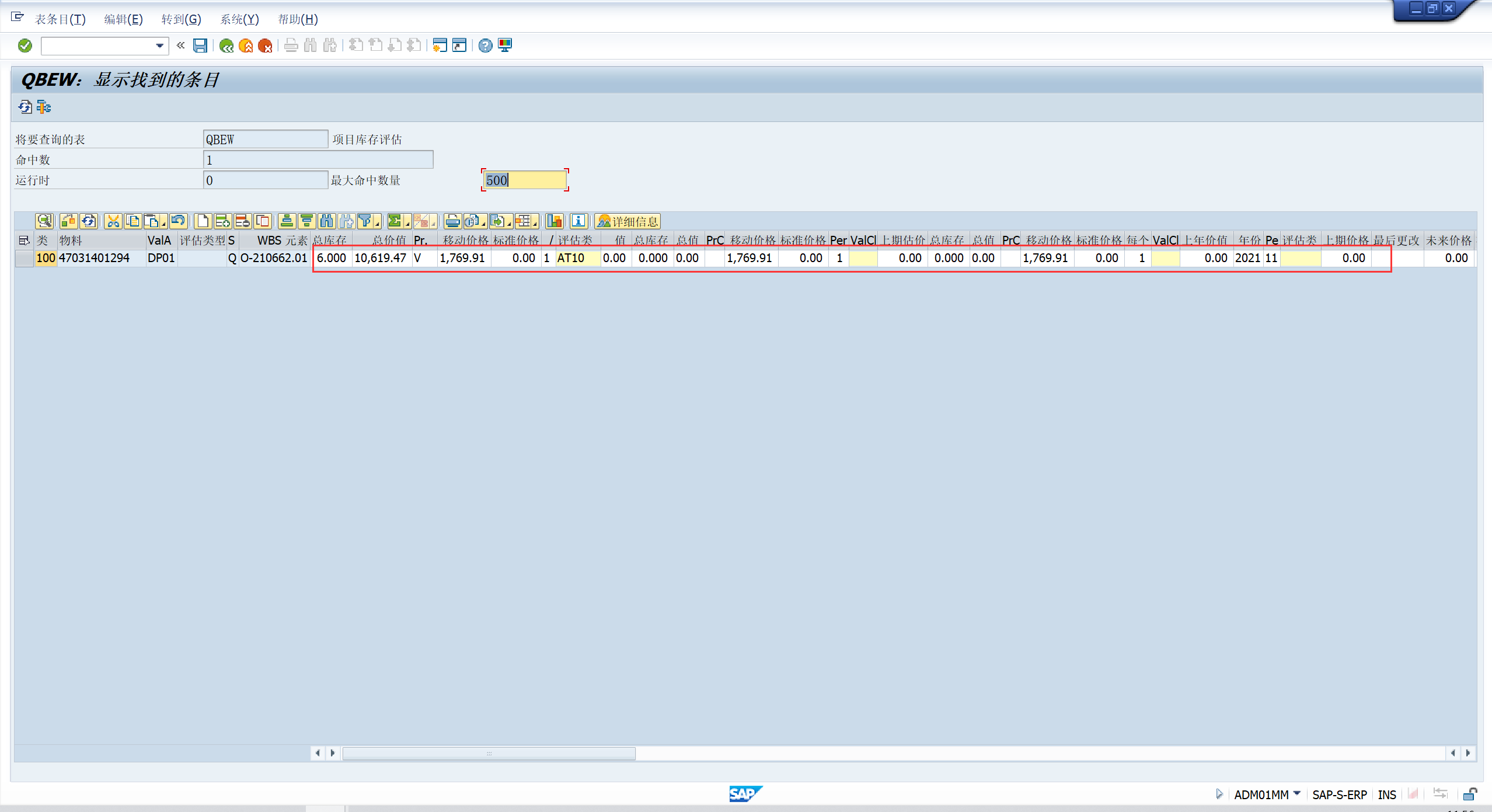Open the command field dropdown arrow
The image size is (1492, 812).
[x=159, y=46]
